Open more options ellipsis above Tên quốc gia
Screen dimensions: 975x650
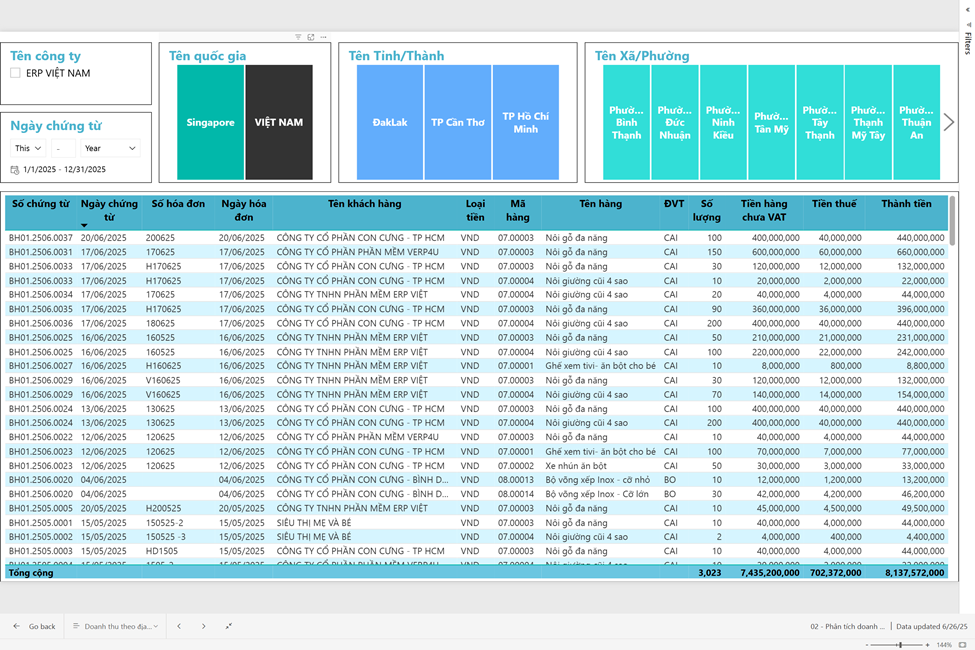(323, 37)
